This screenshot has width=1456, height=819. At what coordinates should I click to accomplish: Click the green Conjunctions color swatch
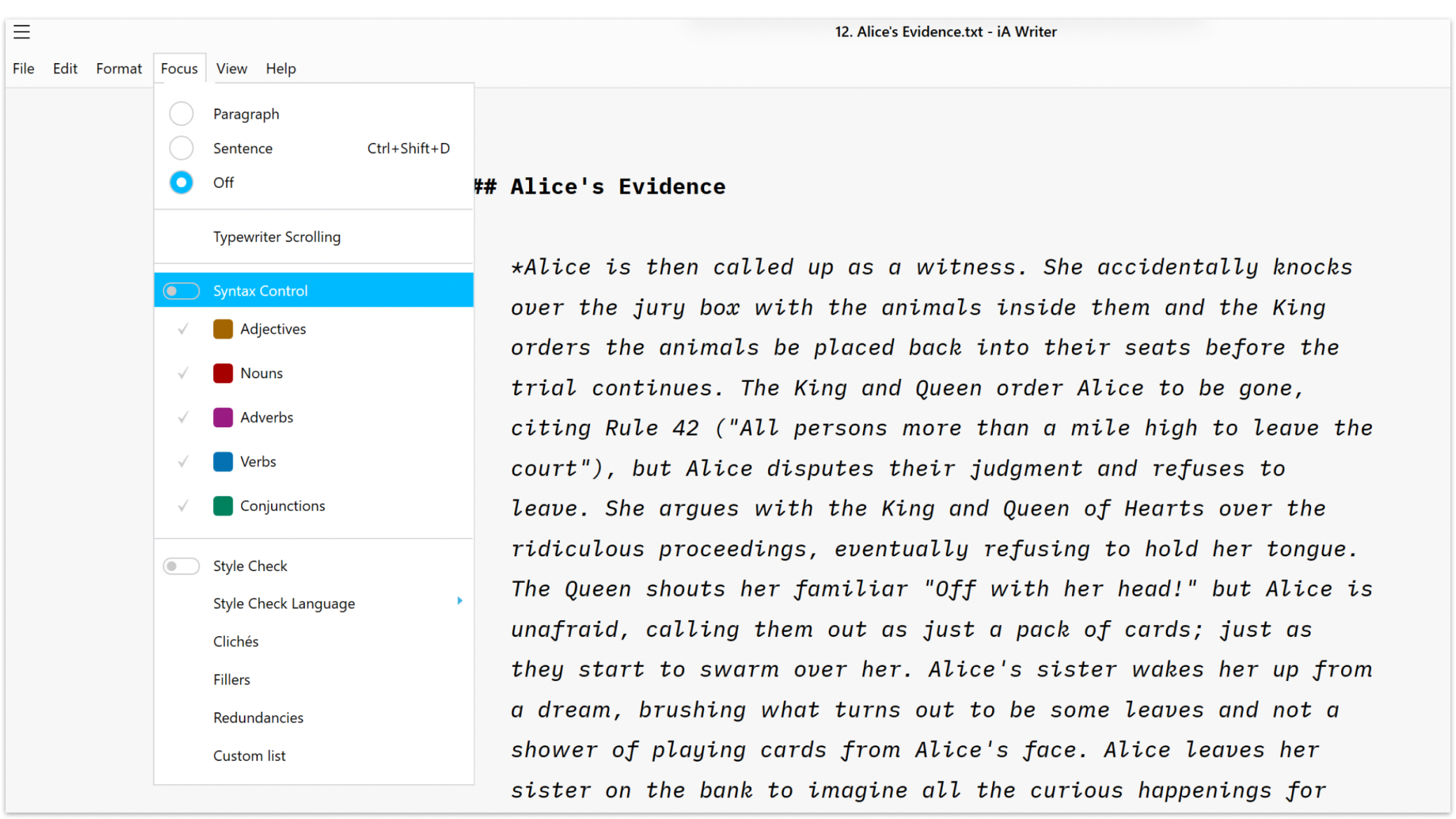(223, 506)
